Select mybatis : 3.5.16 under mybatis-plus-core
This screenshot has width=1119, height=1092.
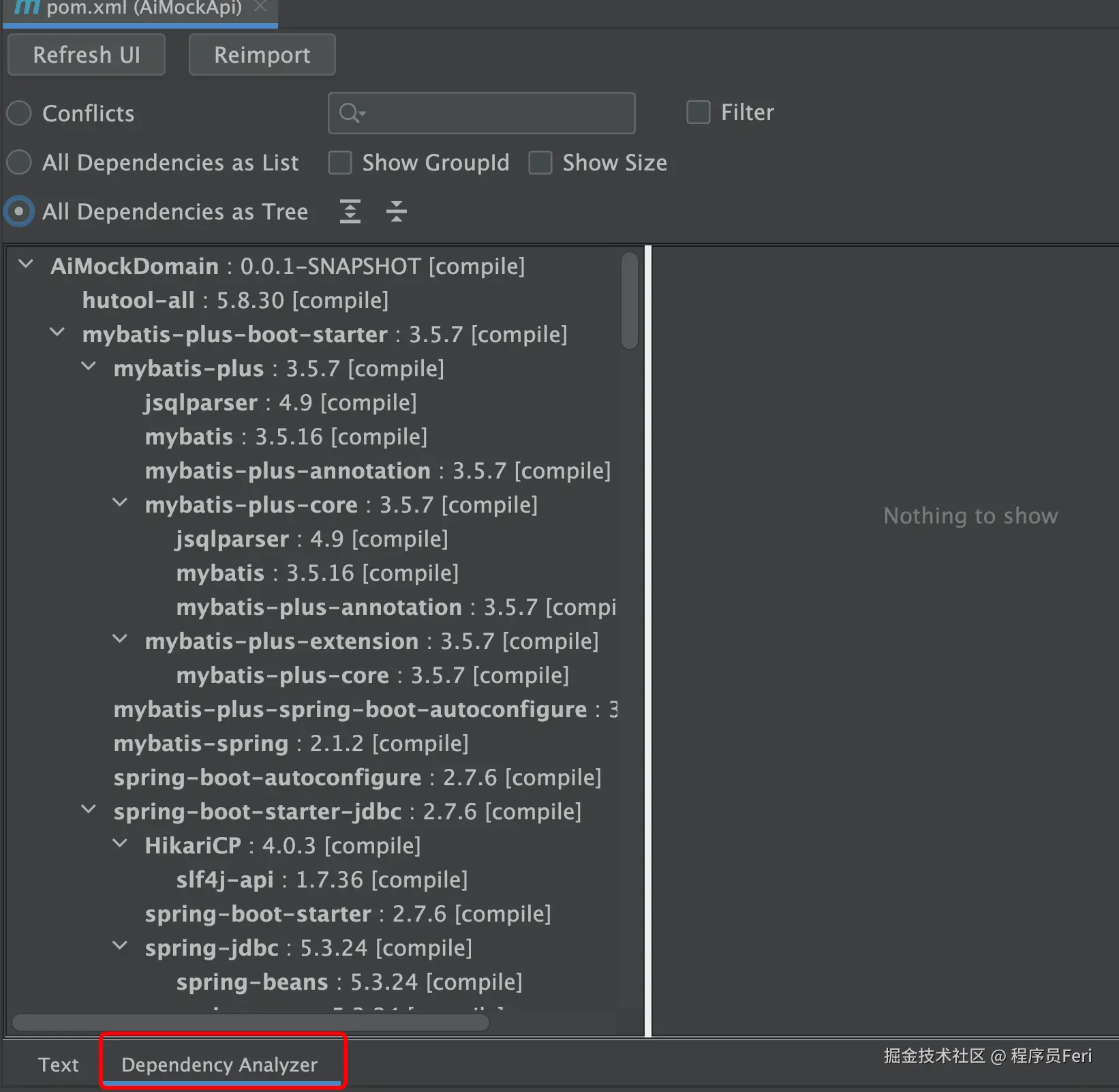pyautogui.click(x=317, y=573)
